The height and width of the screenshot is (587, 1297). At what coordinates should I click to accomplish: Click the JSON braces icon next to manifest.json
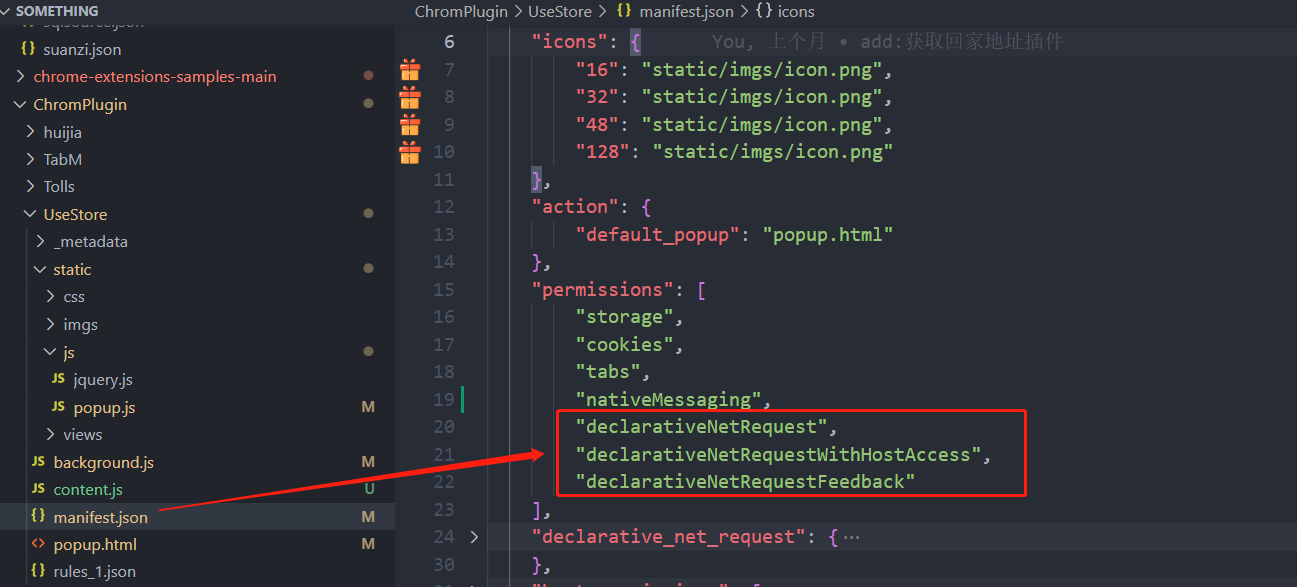41,517
